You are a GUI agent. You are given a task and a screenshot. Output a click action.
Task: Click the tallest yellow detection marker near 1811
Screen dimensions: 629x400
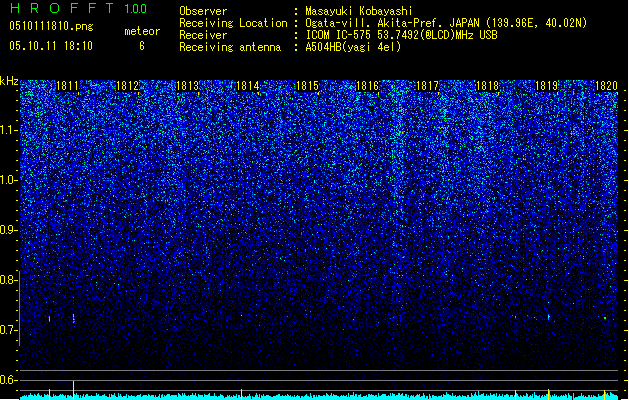coord(73,390)
